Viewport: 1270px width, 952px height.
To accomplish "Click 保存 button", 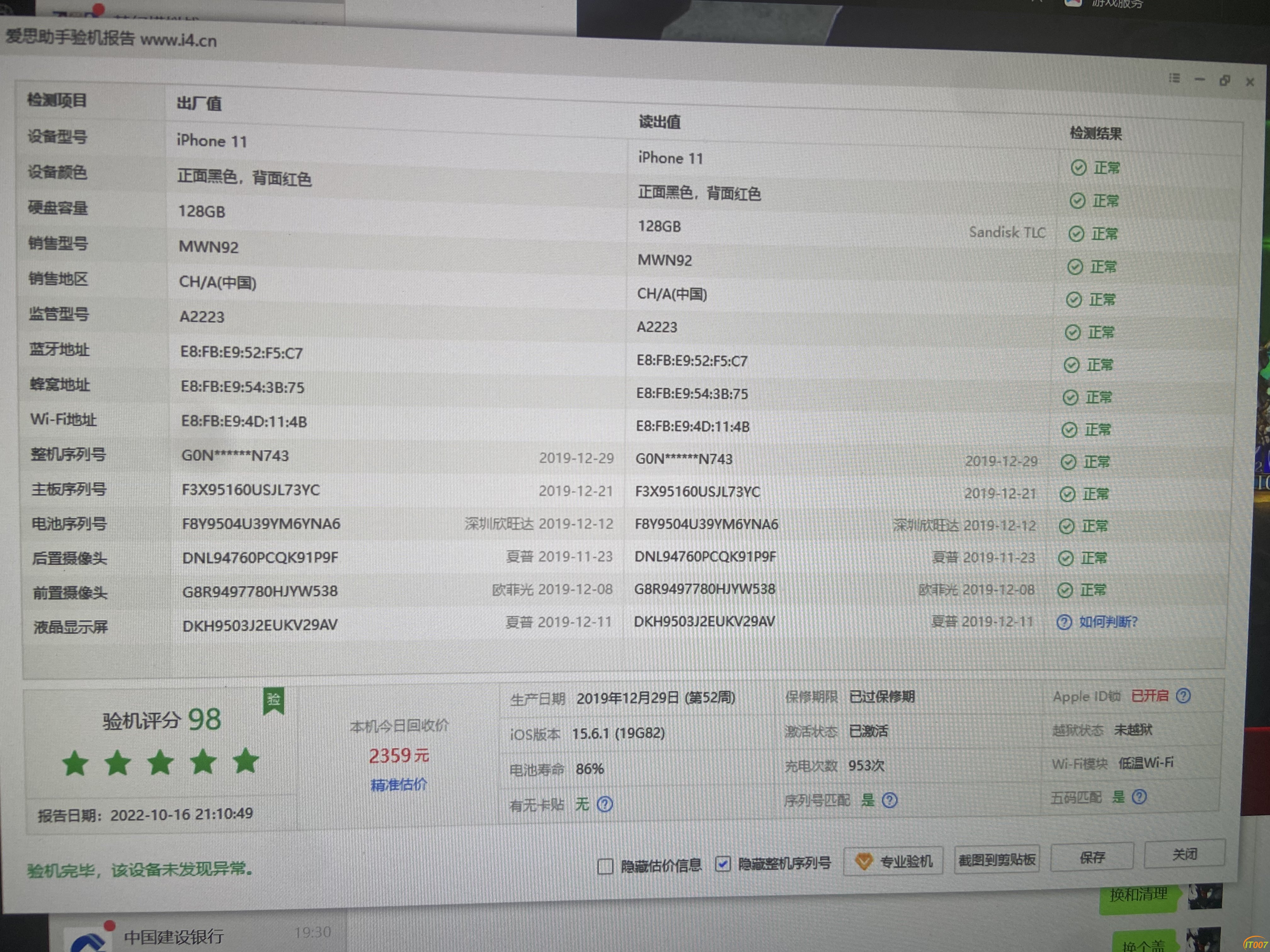I will [1092, 857].
